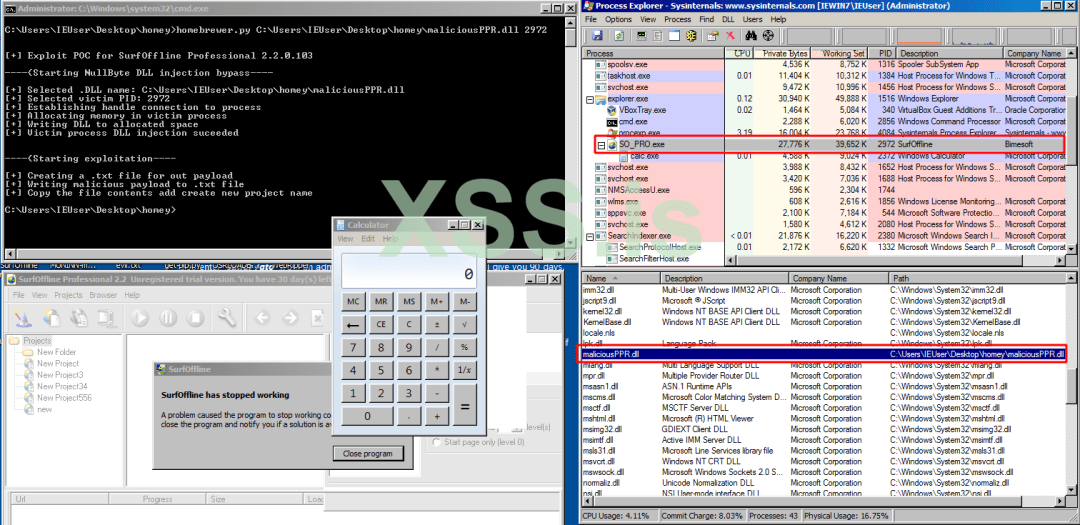This screenshot has height=525, width=1080.
Task: Click the process list vertical scrollbar up arrow
Action: [1072, 53]
